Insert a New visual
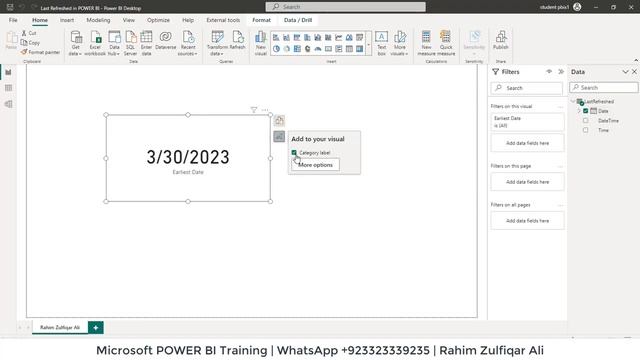Image resolution: width=640 pixels, height=360 pixels. 260,43
